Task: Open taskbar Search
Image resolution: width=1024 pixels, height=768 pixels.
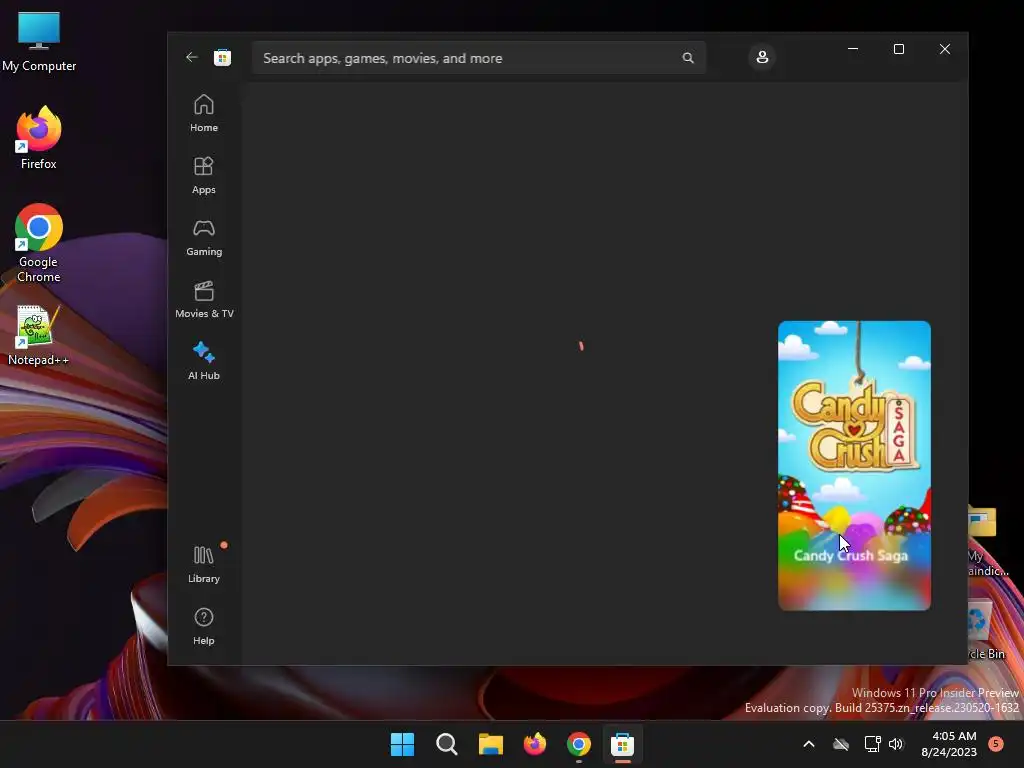Action: [x=447, y=744]
